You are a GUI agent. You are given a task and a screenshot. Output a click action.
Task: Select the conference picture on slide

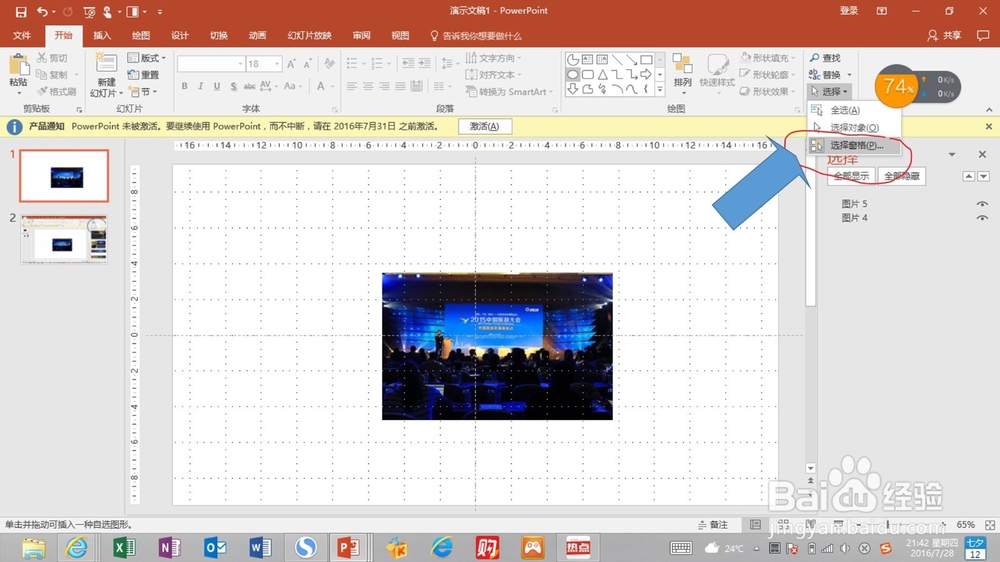[497, 346]
